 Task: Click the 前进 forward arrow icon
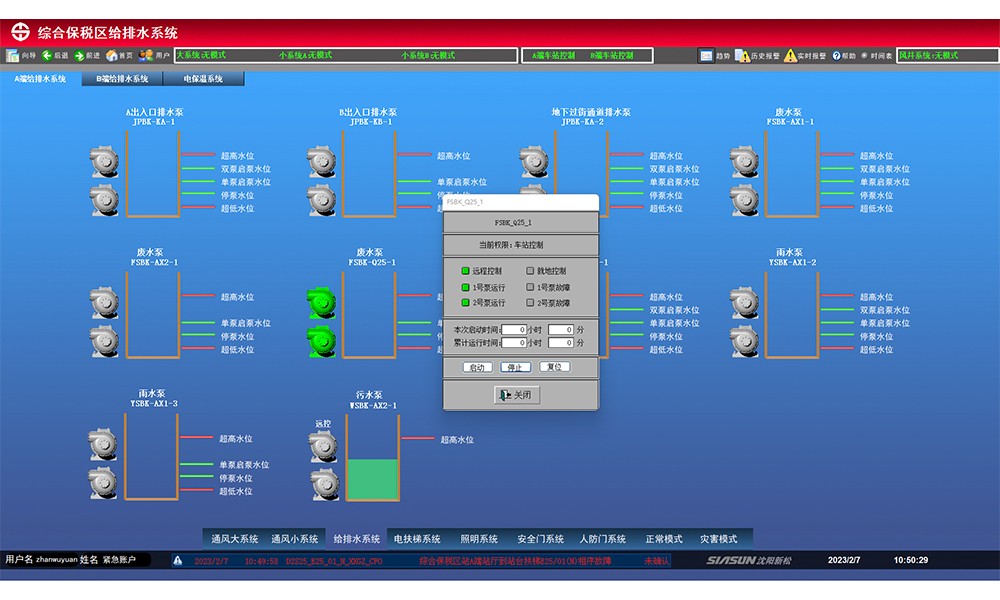click(x=79, y=56)
